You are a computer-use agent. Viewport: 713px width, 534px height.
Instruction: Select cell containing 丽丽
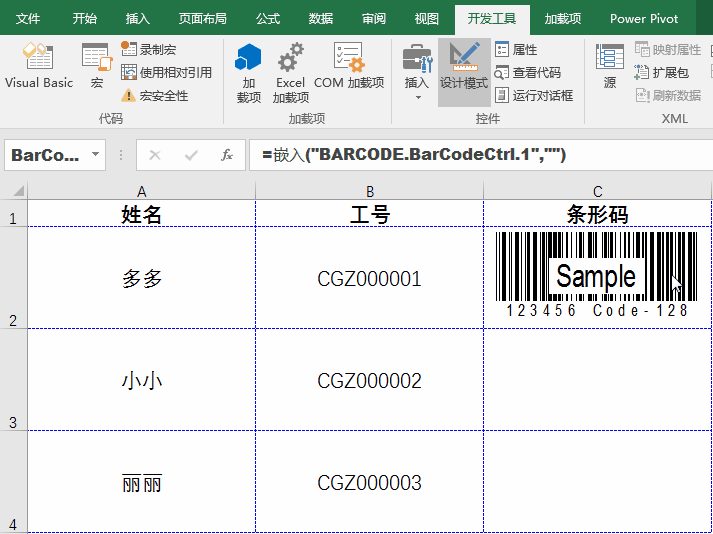[141, 481]
